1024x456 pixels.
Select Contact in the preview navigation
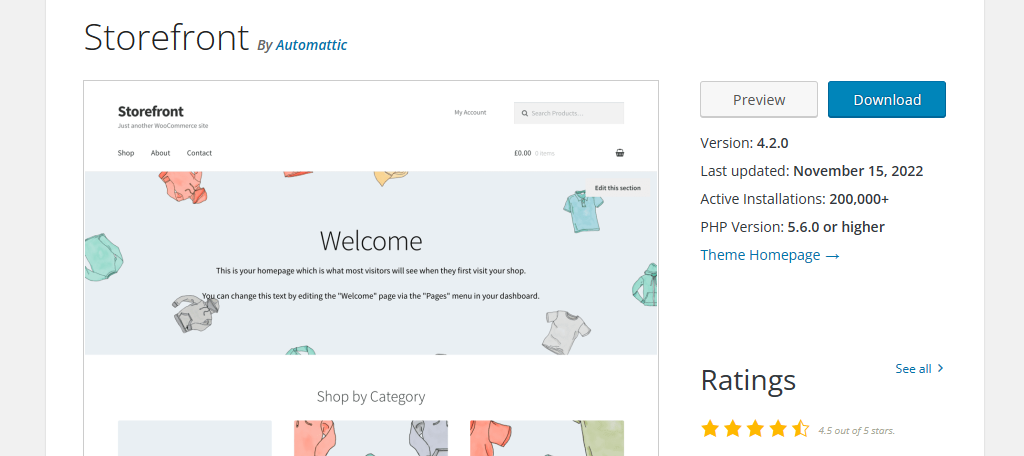point(199,153)
